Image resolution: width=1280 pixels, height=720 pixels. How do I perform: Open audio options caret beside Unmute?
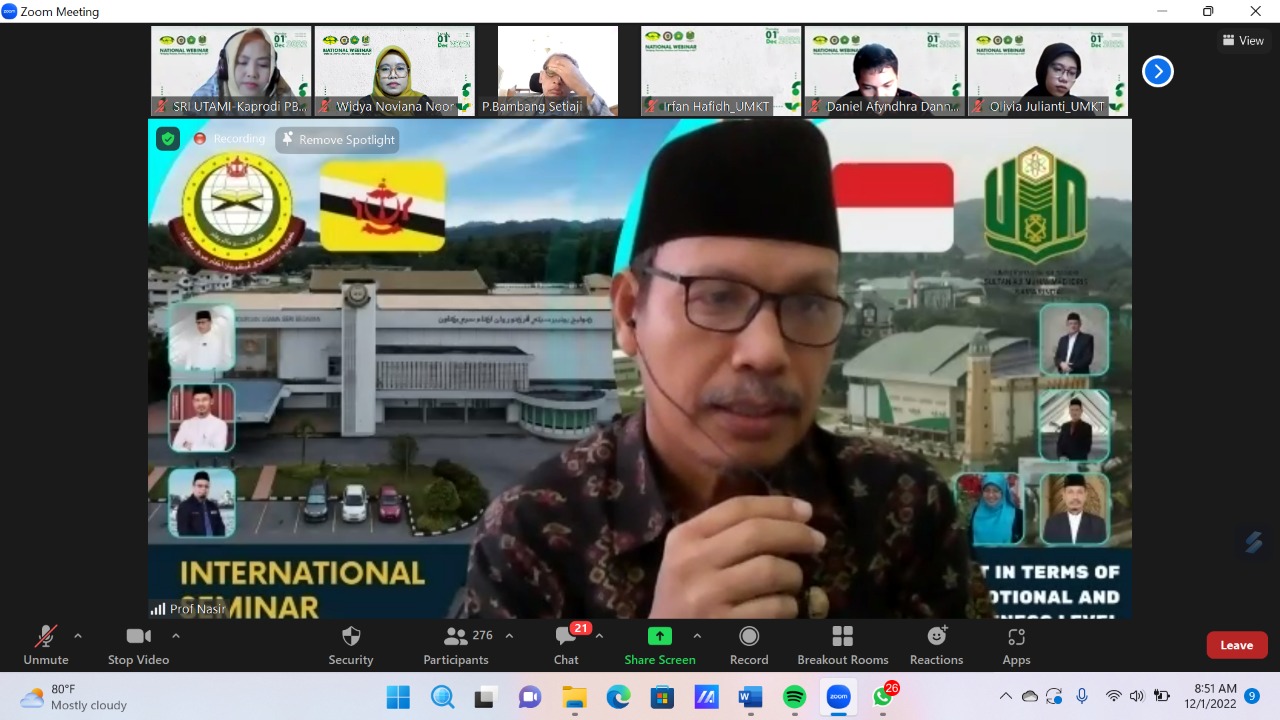click(x=78, y=636)
